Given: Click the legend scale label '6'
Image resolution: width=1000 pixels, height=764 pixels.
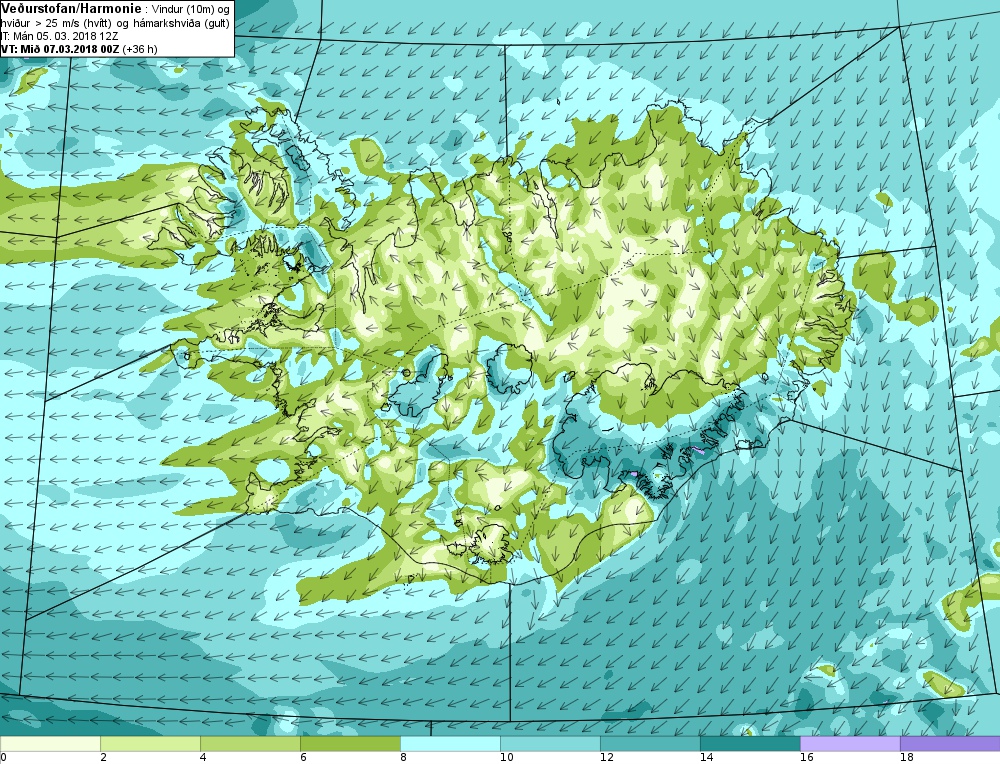Looking at the screenshot, I should point(304,758).
